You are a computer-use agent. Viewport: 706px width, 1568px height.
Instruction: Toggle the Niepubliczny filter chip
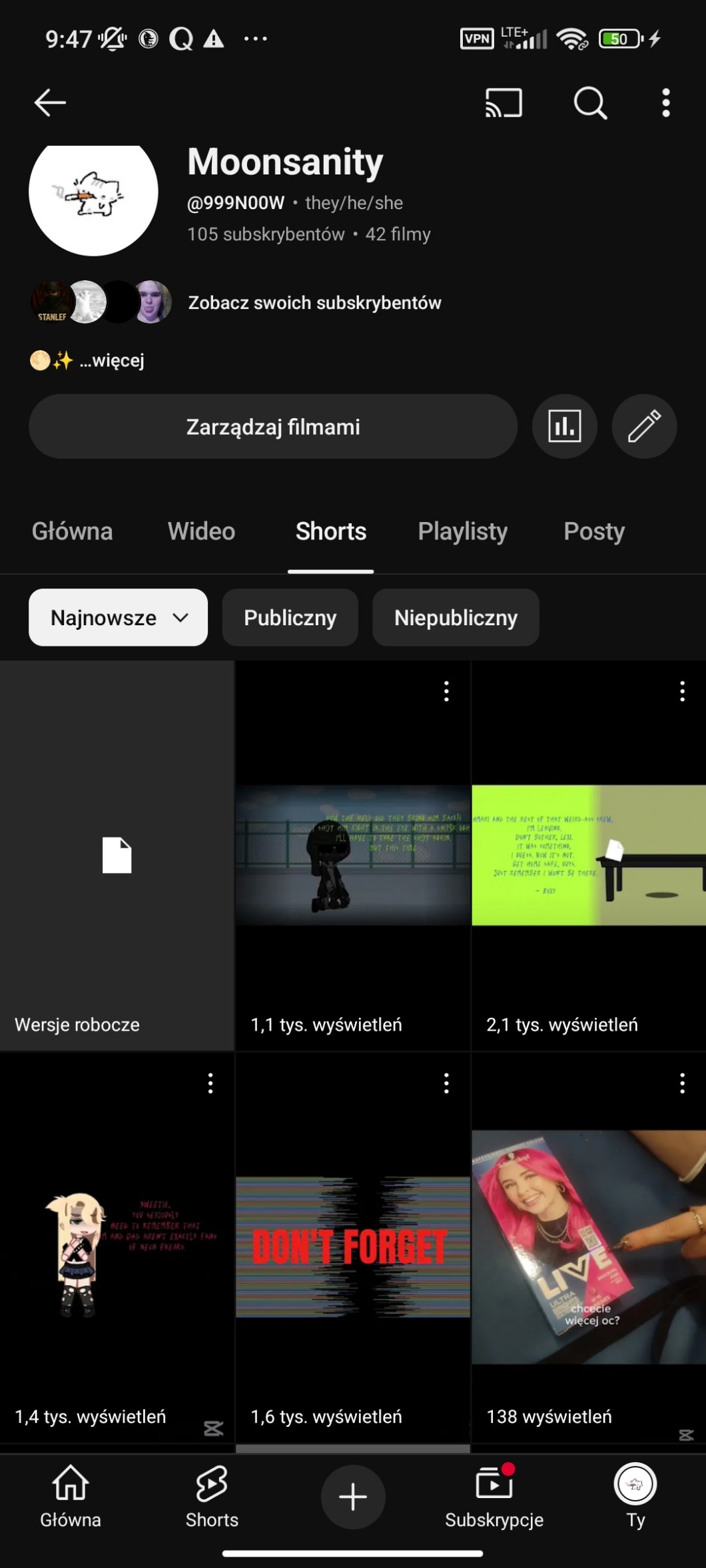click(x=456, y=617)
